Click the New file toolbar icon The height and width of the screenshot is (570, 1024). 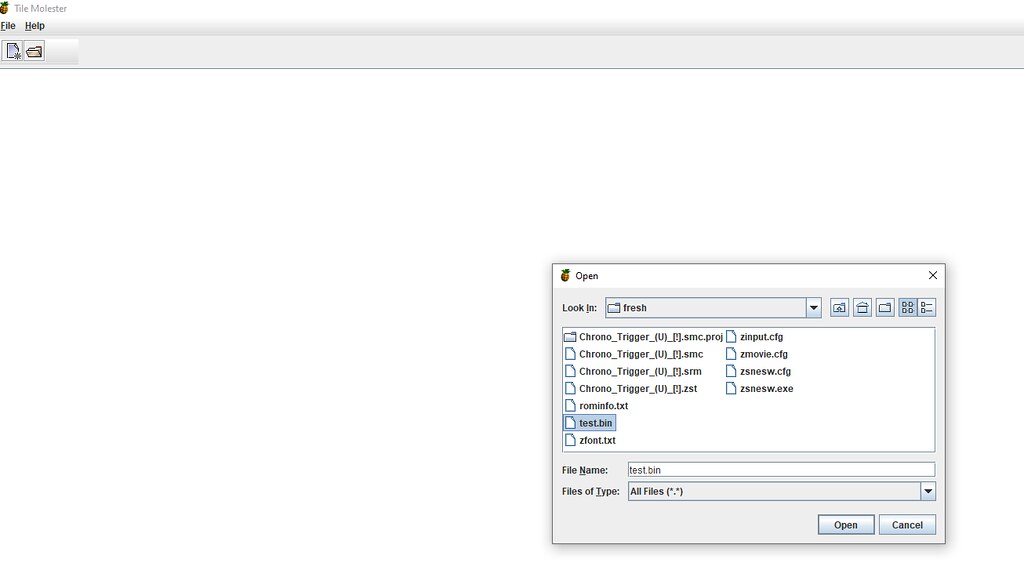pyautogui.click(x=13, y=51)
